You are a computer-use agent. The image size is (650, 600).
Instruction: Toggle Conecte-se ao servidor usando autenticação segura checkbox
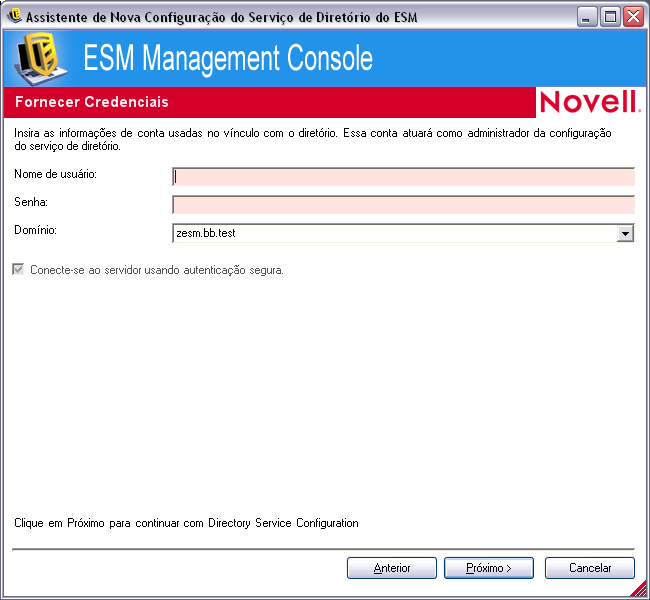(x=18, y=270)
